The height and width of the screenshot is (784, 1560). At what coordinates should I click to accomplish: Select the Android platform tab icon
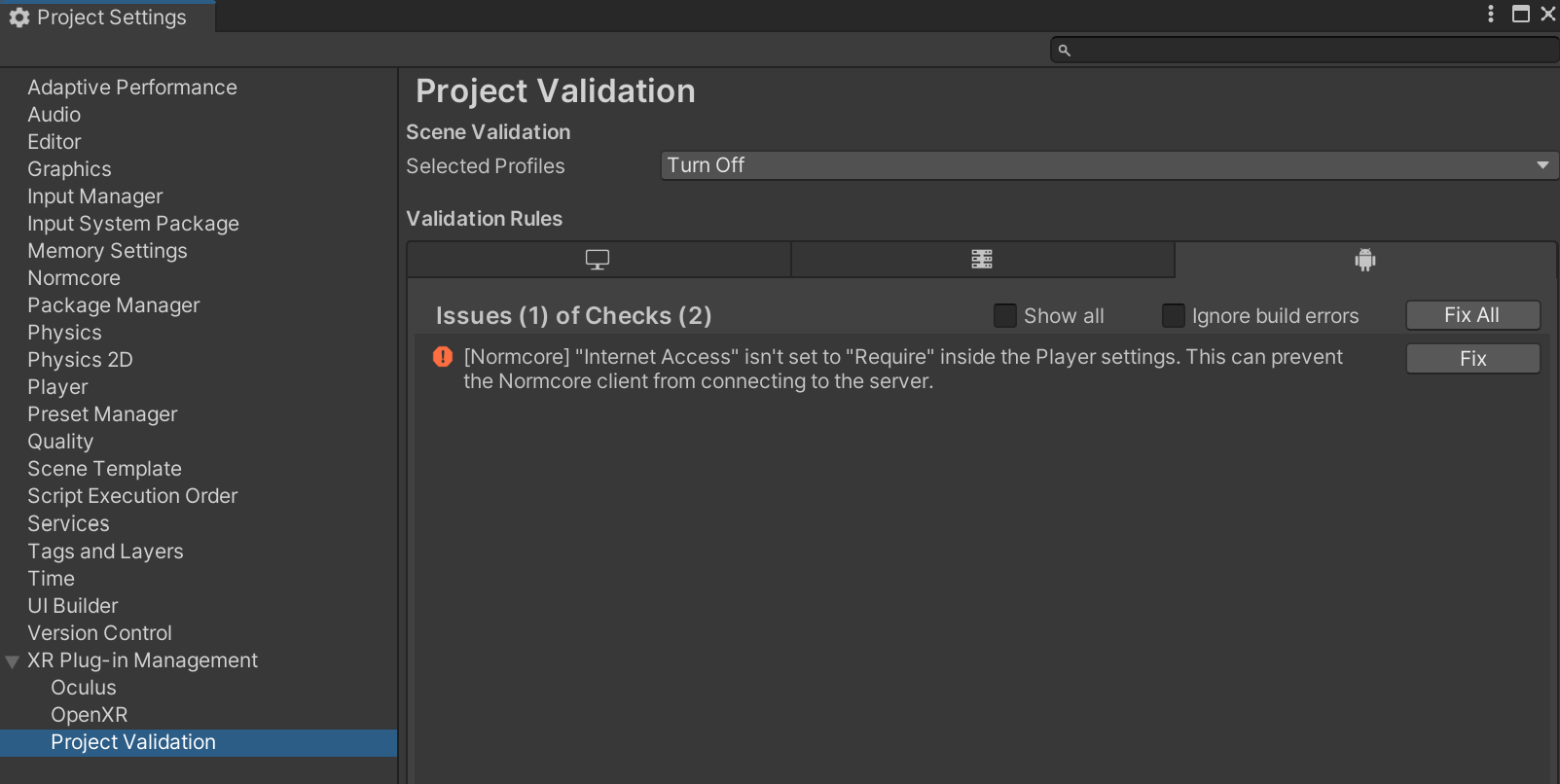pyautogui.click(x=1365, y=260)
